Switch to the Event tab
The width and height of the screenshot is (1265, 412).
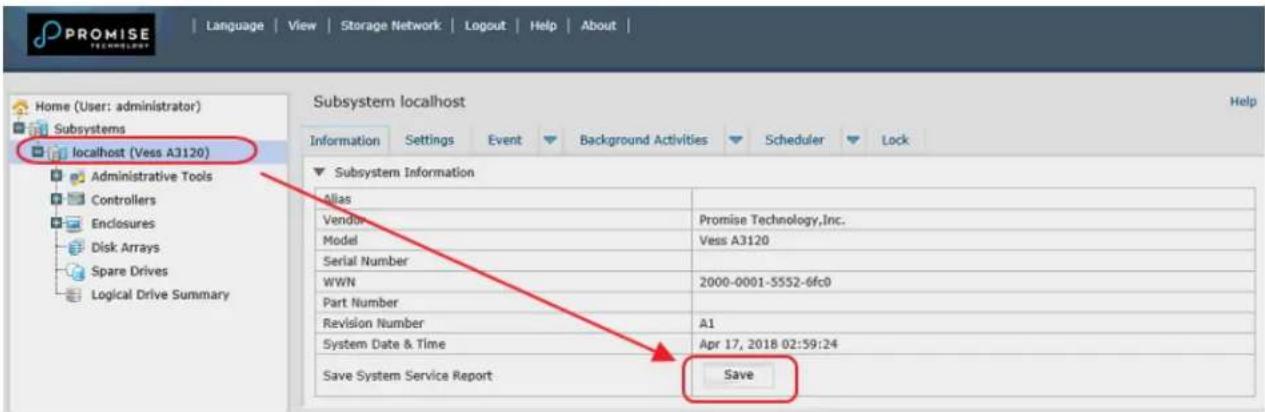tap(504, 140)
